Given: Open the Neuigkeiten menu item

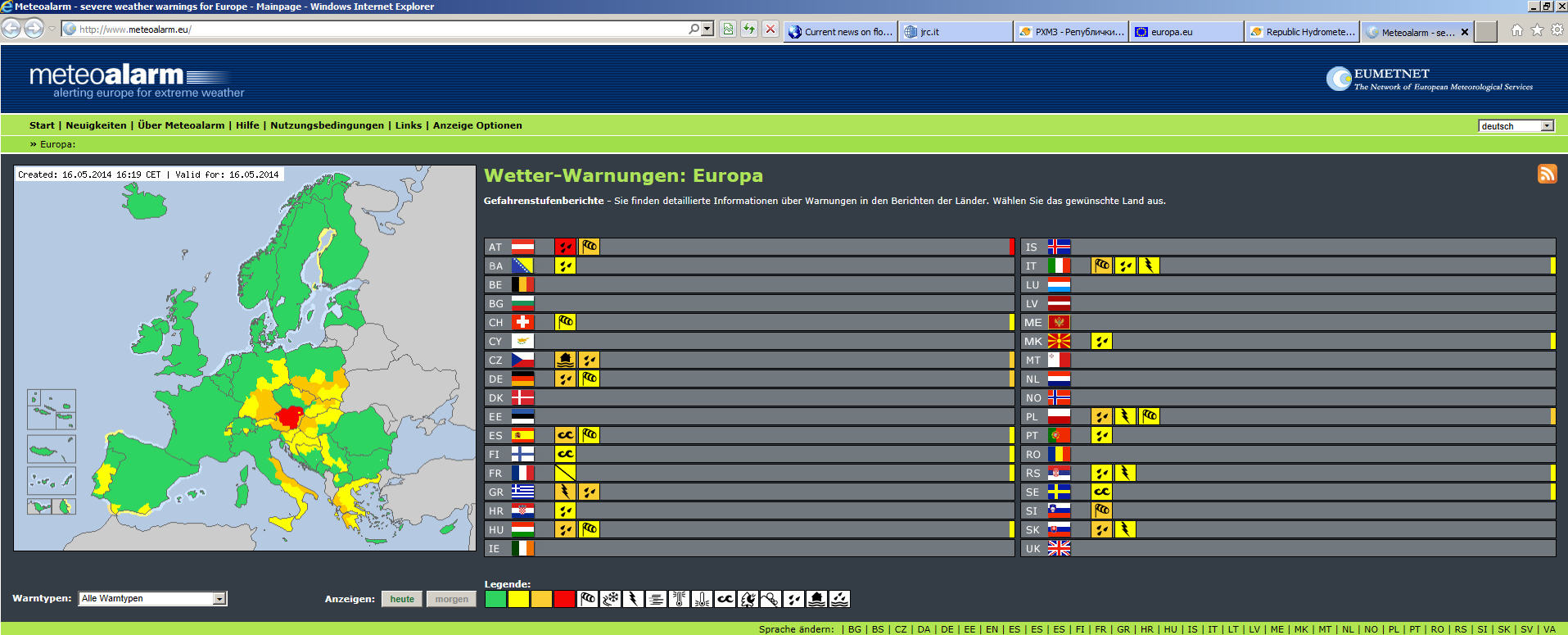Looking at the screenshot, I should click(x=96, y=125).
